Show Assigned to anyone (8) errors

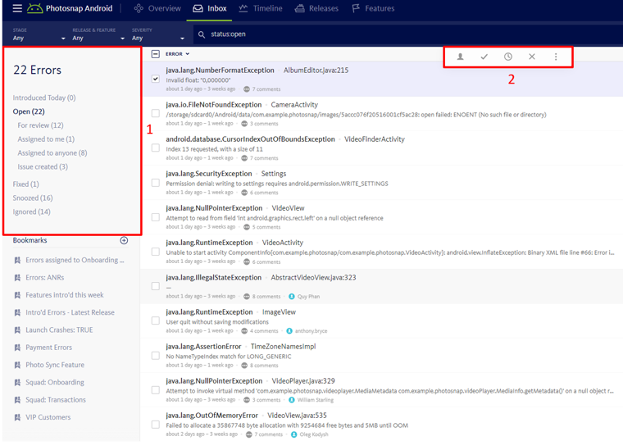52,153
